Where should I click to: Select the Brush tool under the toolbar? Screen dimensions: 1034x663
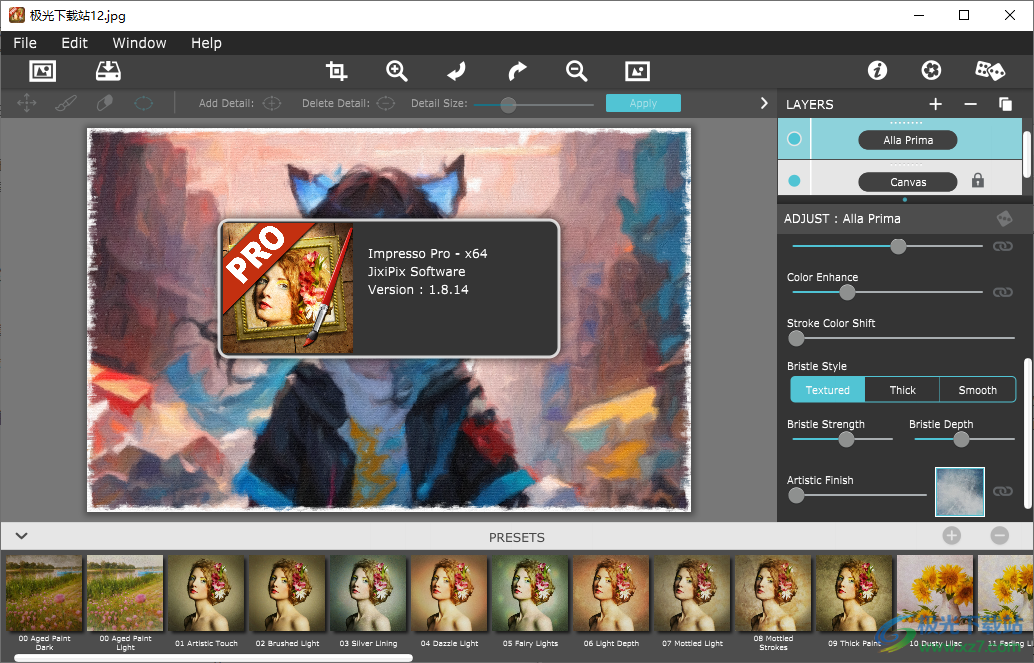(66, 102)
